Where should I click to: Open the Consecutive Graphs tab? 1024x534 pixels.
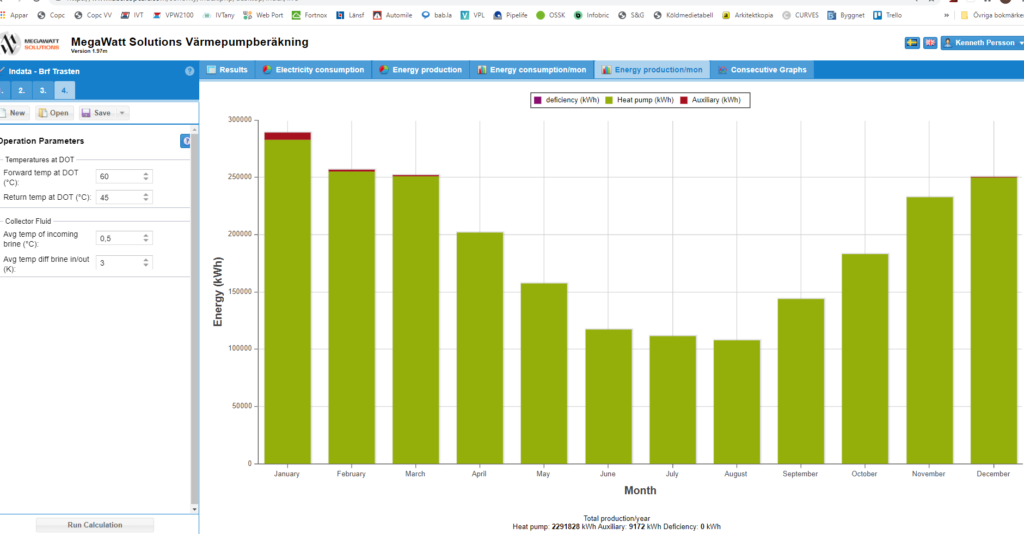coord(761,70)
